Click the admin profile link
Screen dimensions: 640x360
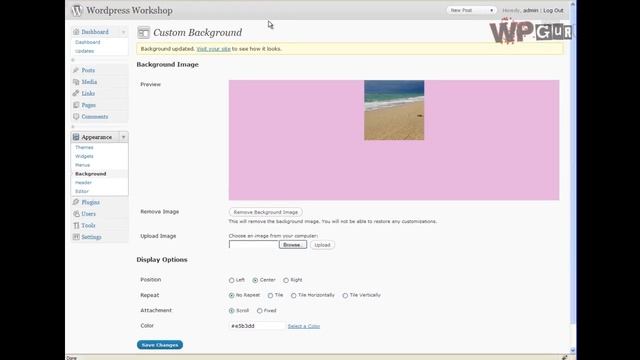click(531, 10)
